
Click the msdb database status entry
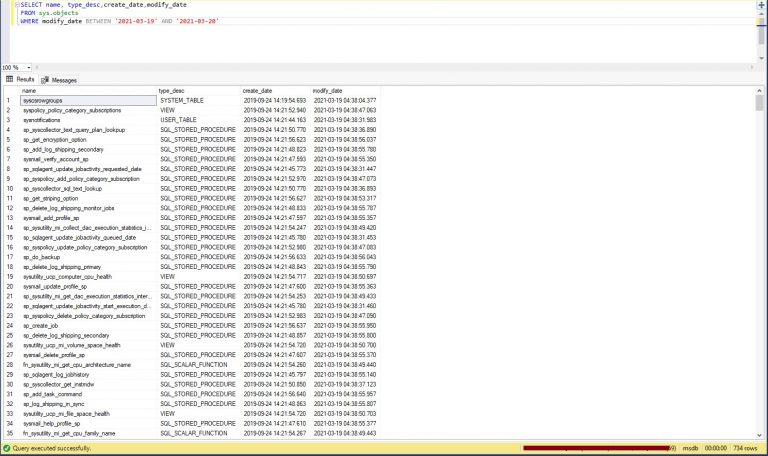point(690,448)
